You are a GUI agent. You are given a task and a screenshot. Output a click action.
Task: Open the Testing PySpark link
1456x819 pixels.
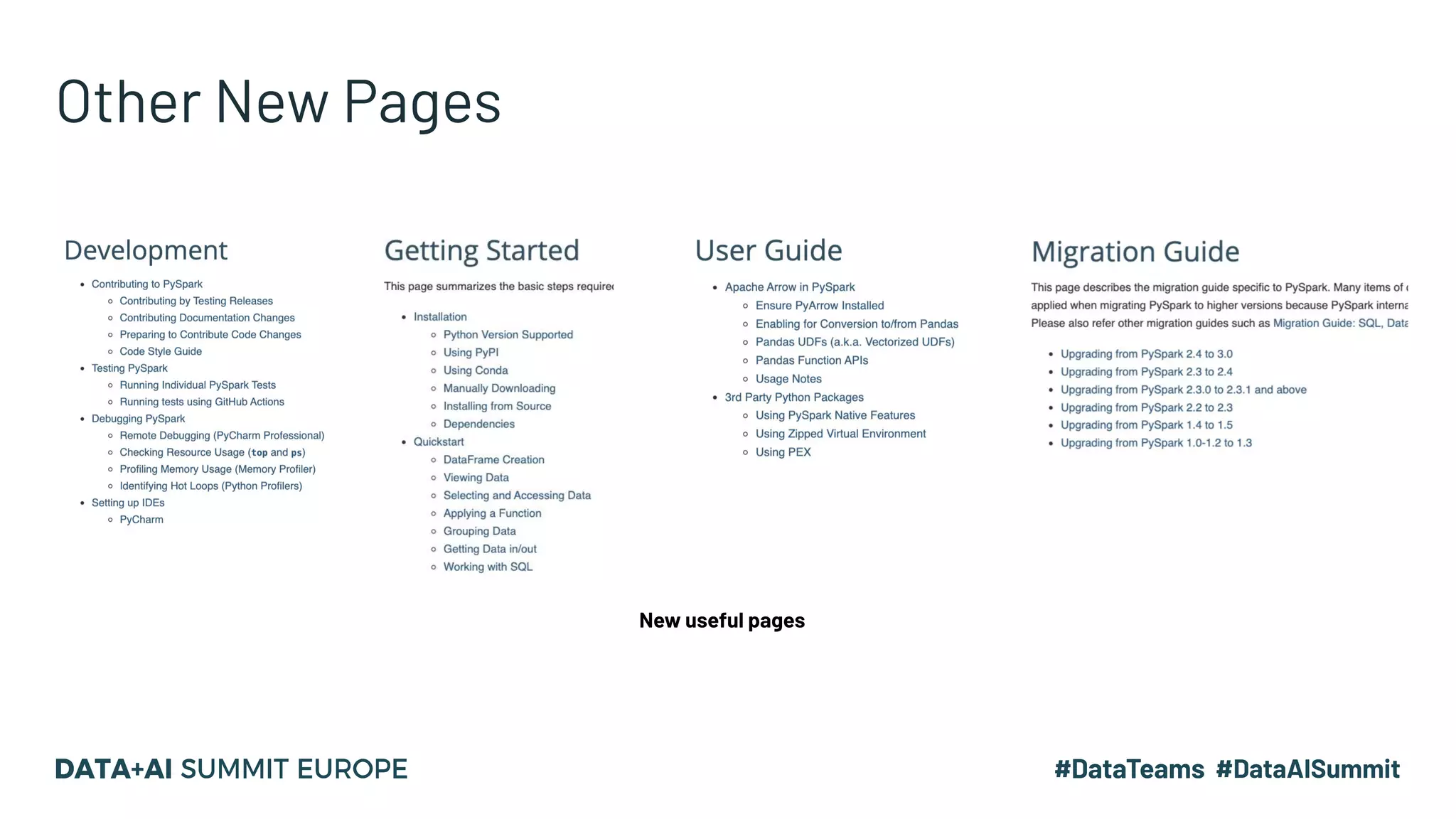tap(129, 368)
